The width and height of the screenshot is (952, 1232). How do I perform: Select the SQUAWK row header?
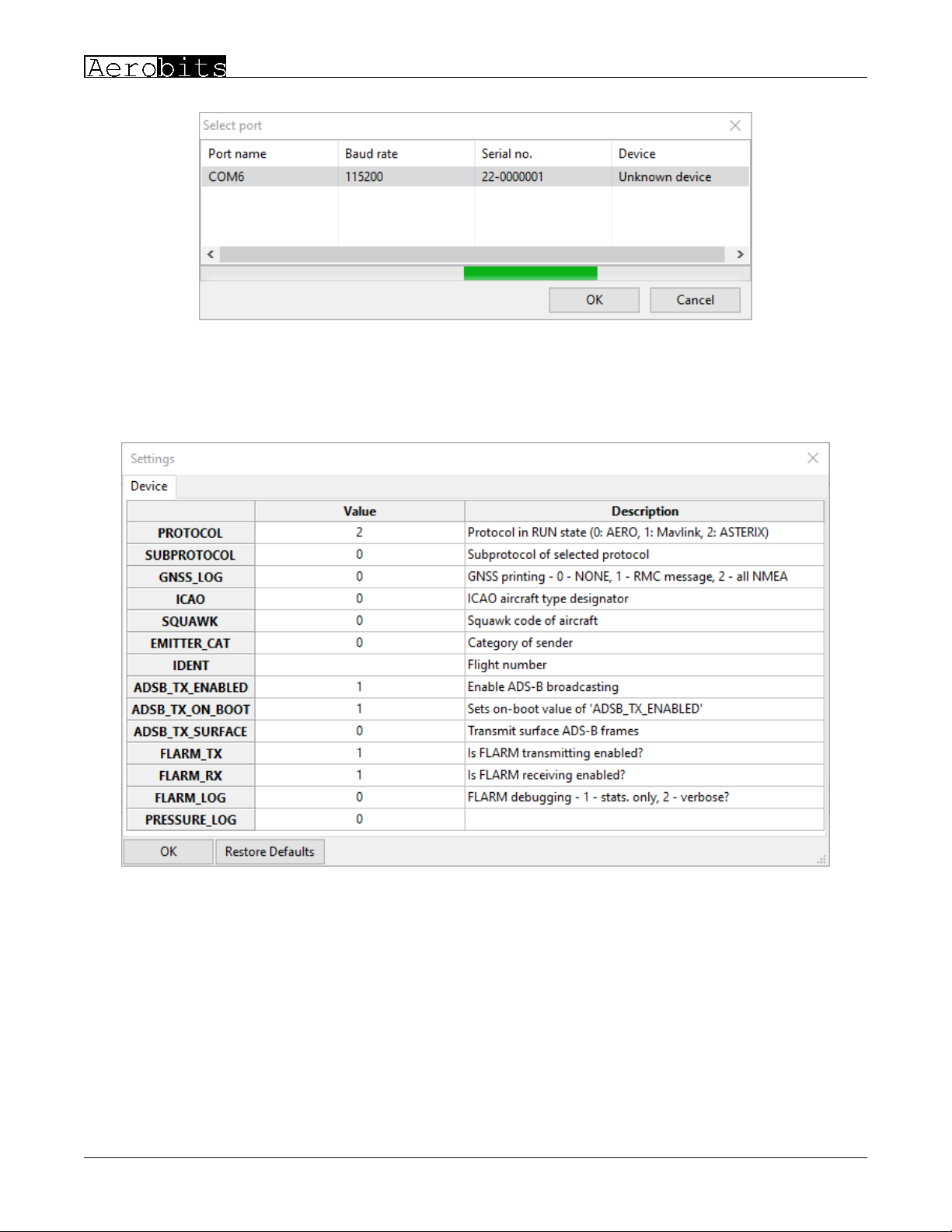(x=190, y=621)
